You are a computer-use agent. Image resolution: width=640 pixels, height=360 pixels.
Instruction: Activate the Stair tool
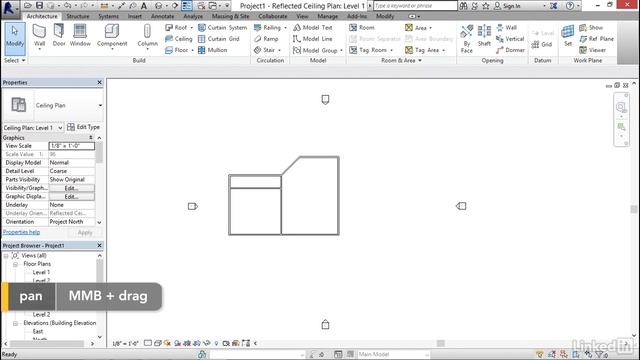(x=264, y=50)
